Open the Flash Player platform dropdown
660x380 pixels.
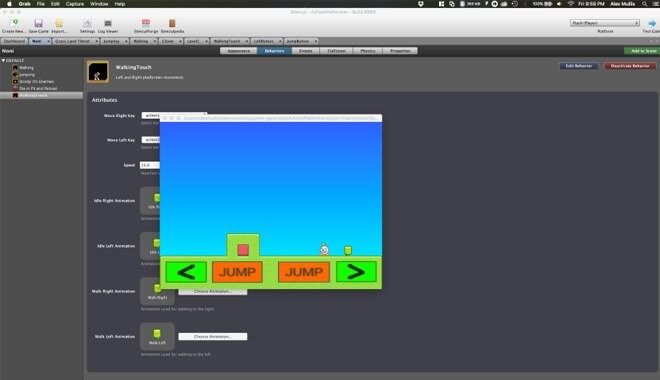(x=605, y=23)
